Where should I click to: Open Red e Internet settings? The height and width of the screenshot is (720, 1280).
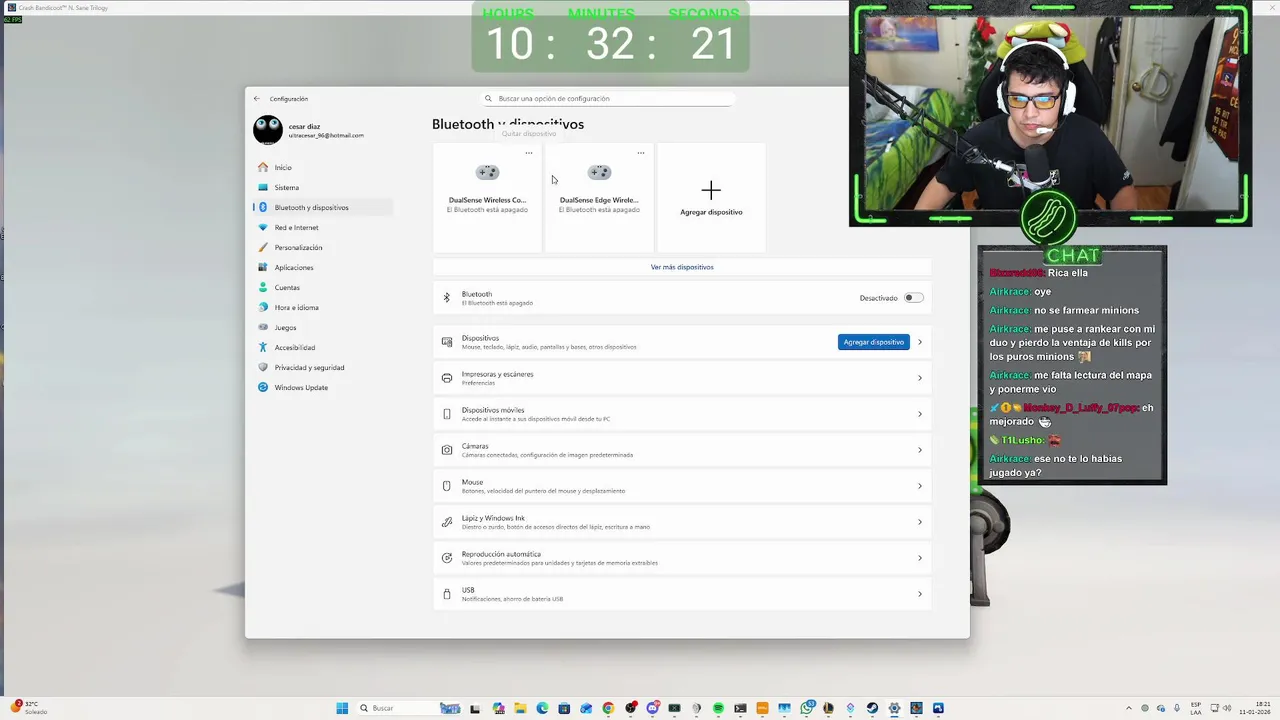pyautogui.click(x=322, y=227)
